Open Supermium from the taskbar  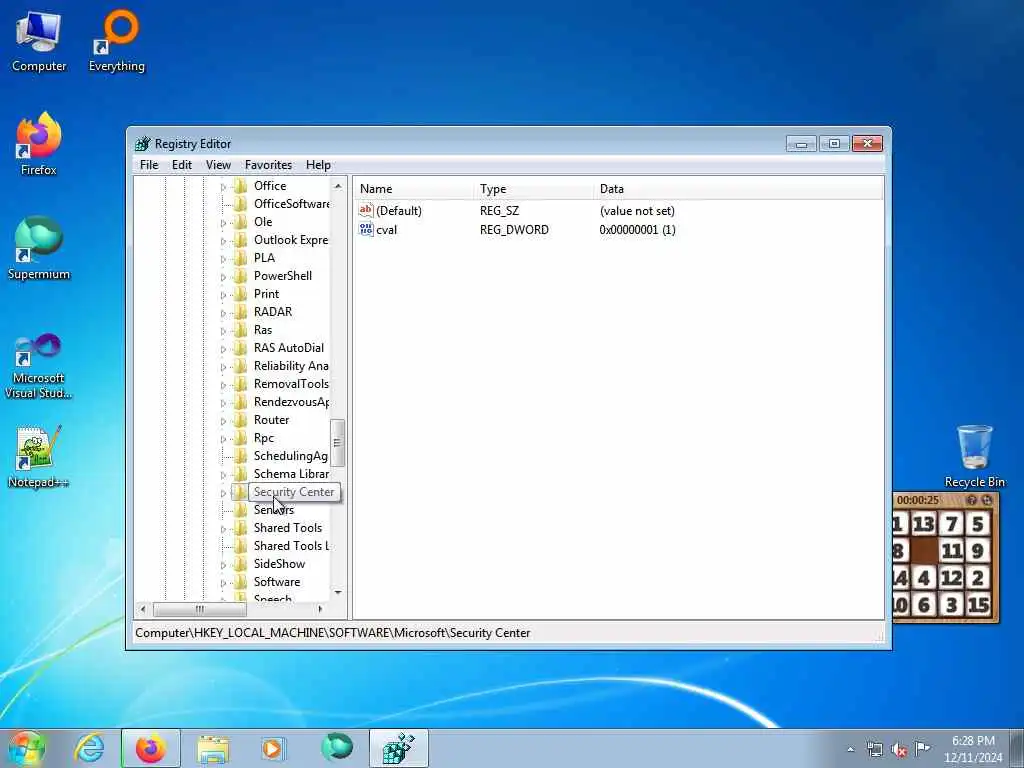(337, 748)
